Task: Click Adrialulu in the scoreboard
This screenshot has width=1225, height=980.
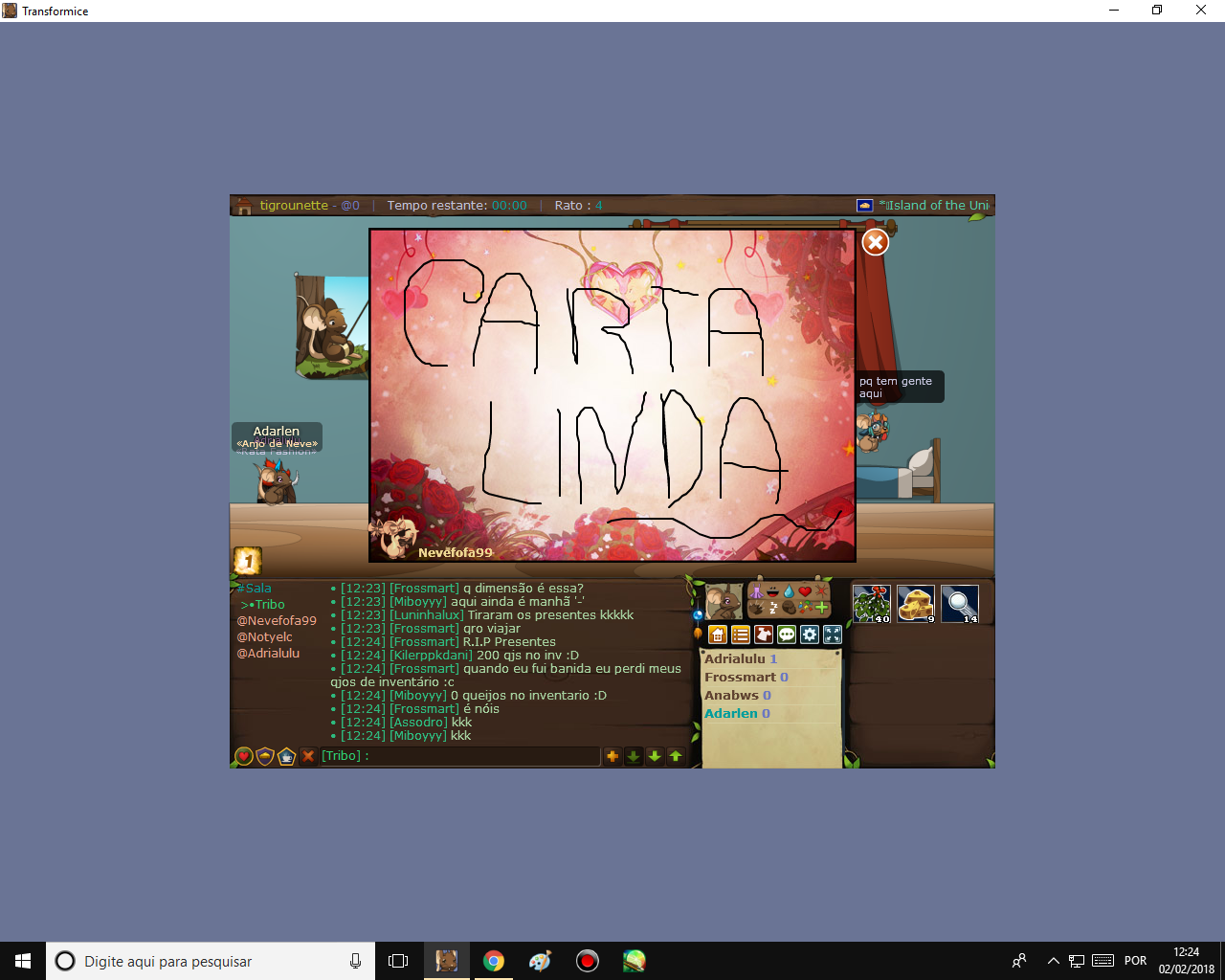Action: (x=735, y=659)
